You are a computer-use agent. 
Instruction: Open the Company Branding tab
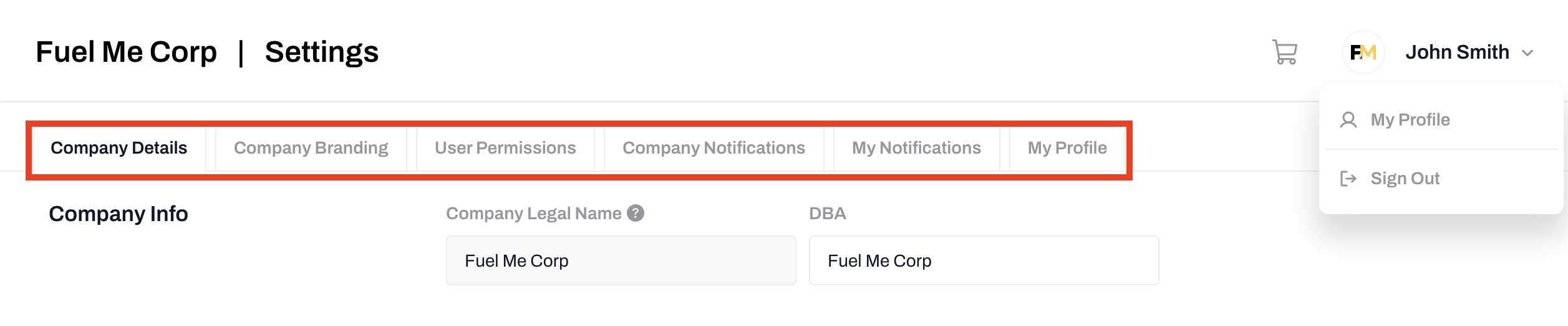311,149
